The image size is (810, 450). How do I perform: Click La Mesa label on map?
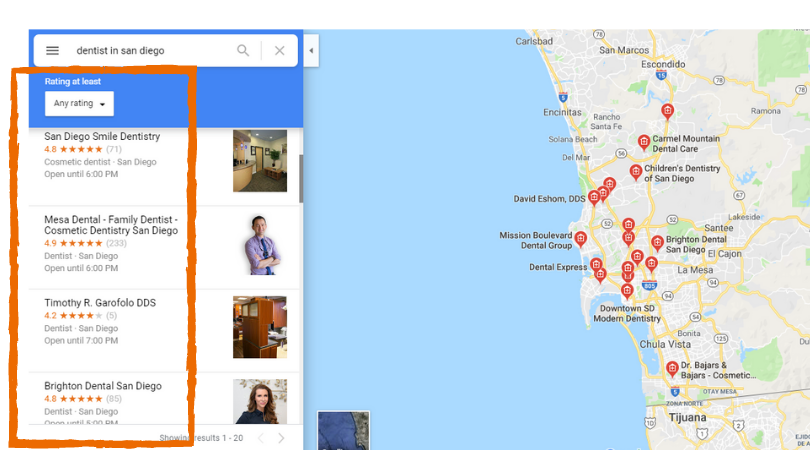point(695,270)
